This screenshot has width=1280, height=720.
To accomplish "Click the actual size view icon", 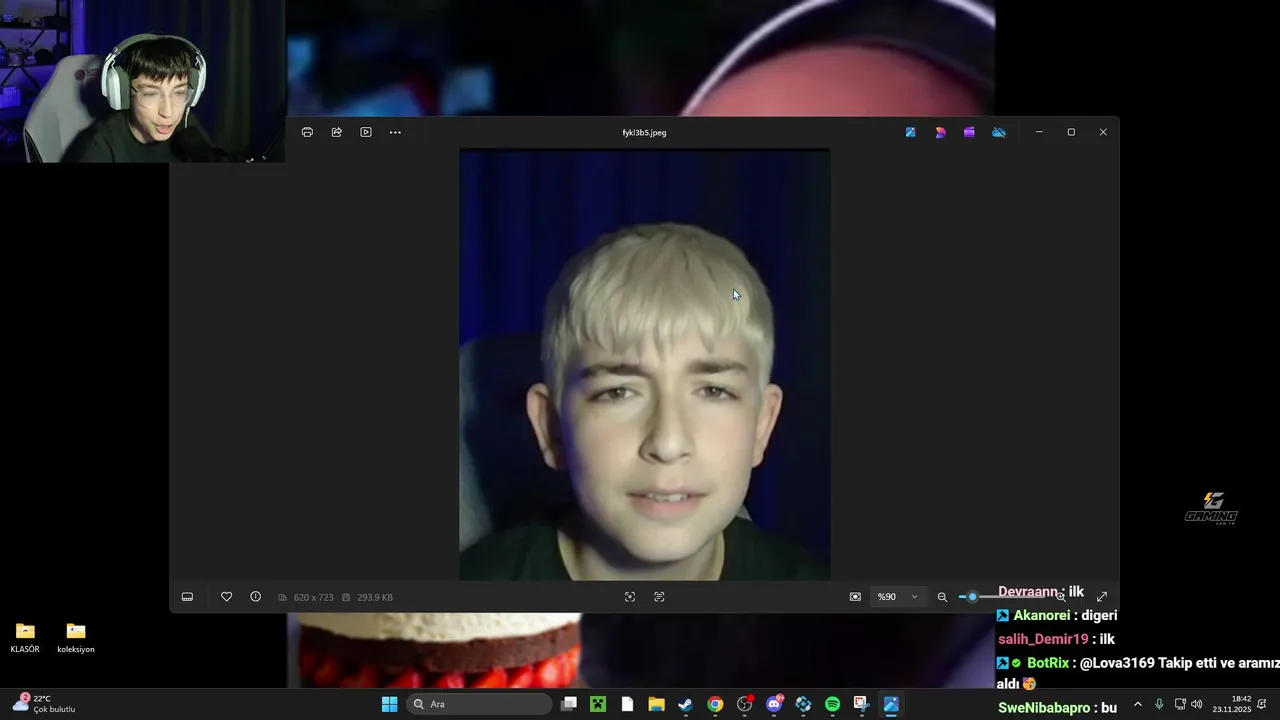I will coord(855,597).
